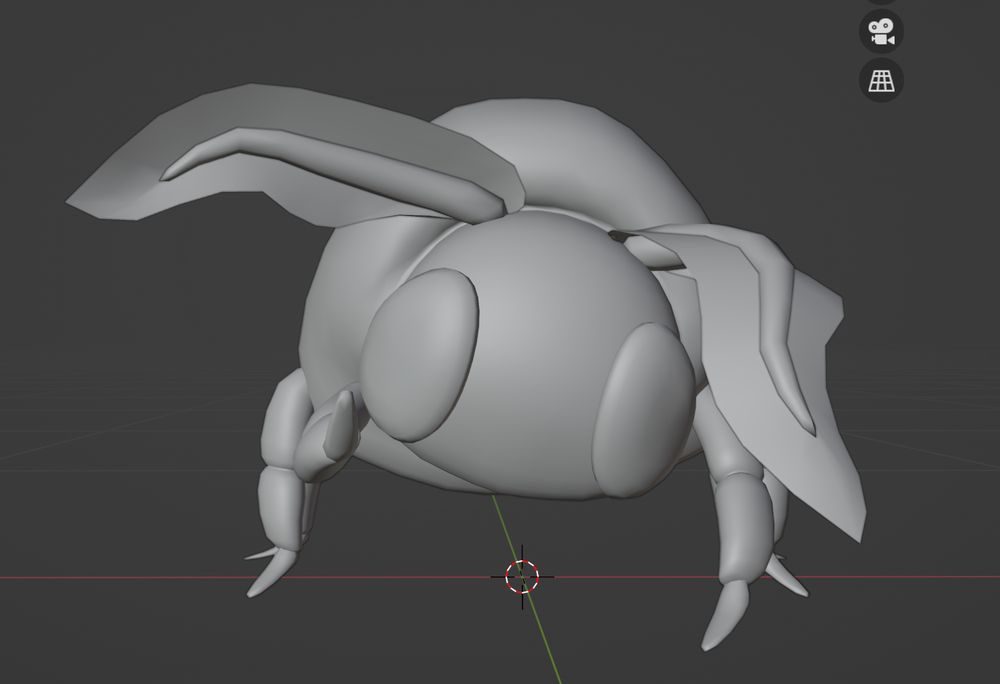Click the 3D cursor crosshair
The height and width of the screenshot is (684, 1000).
522,577
